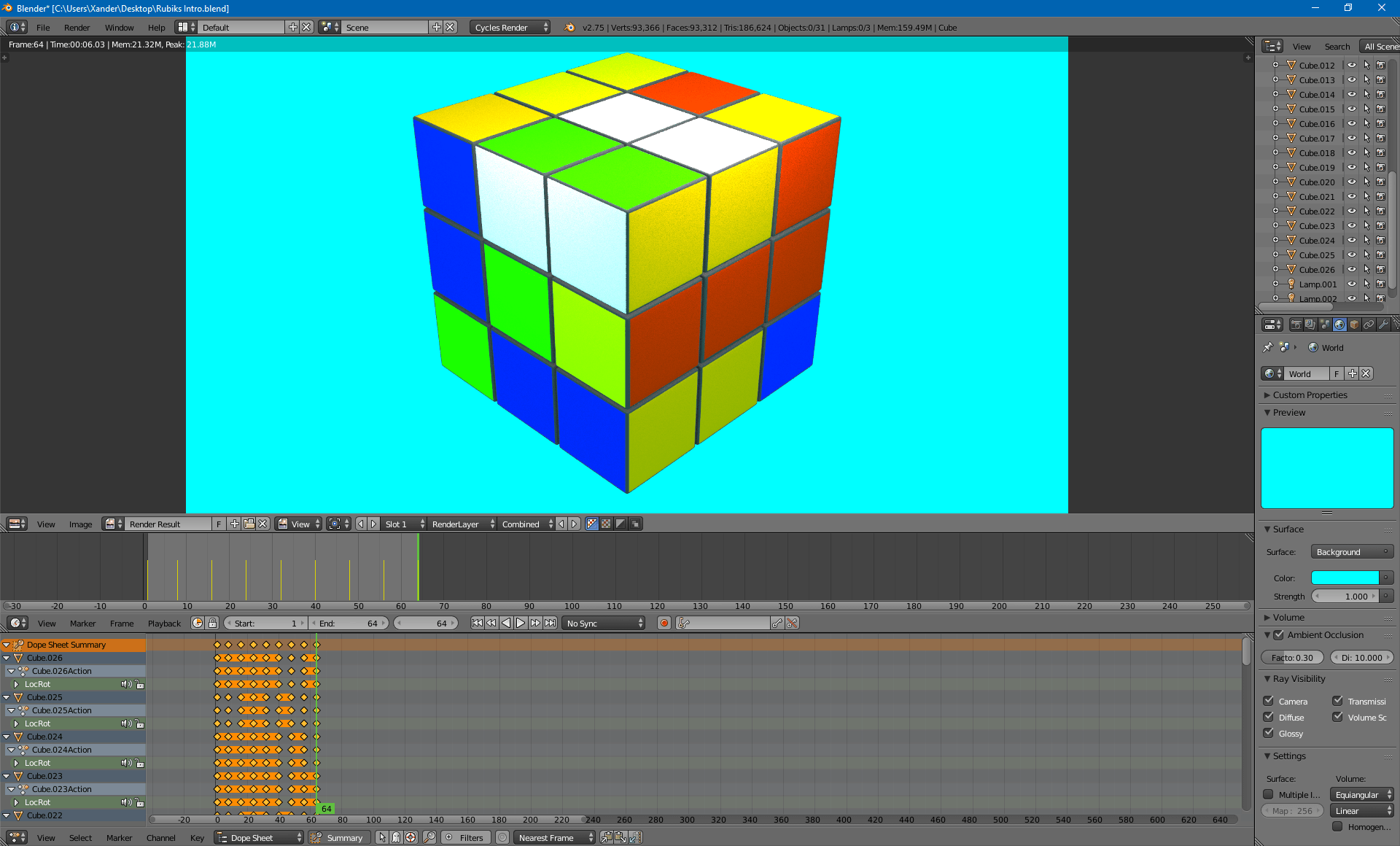Click the world background Color swatch
This screenshot has width=1400, height=846.
[x=1345, y=578]
